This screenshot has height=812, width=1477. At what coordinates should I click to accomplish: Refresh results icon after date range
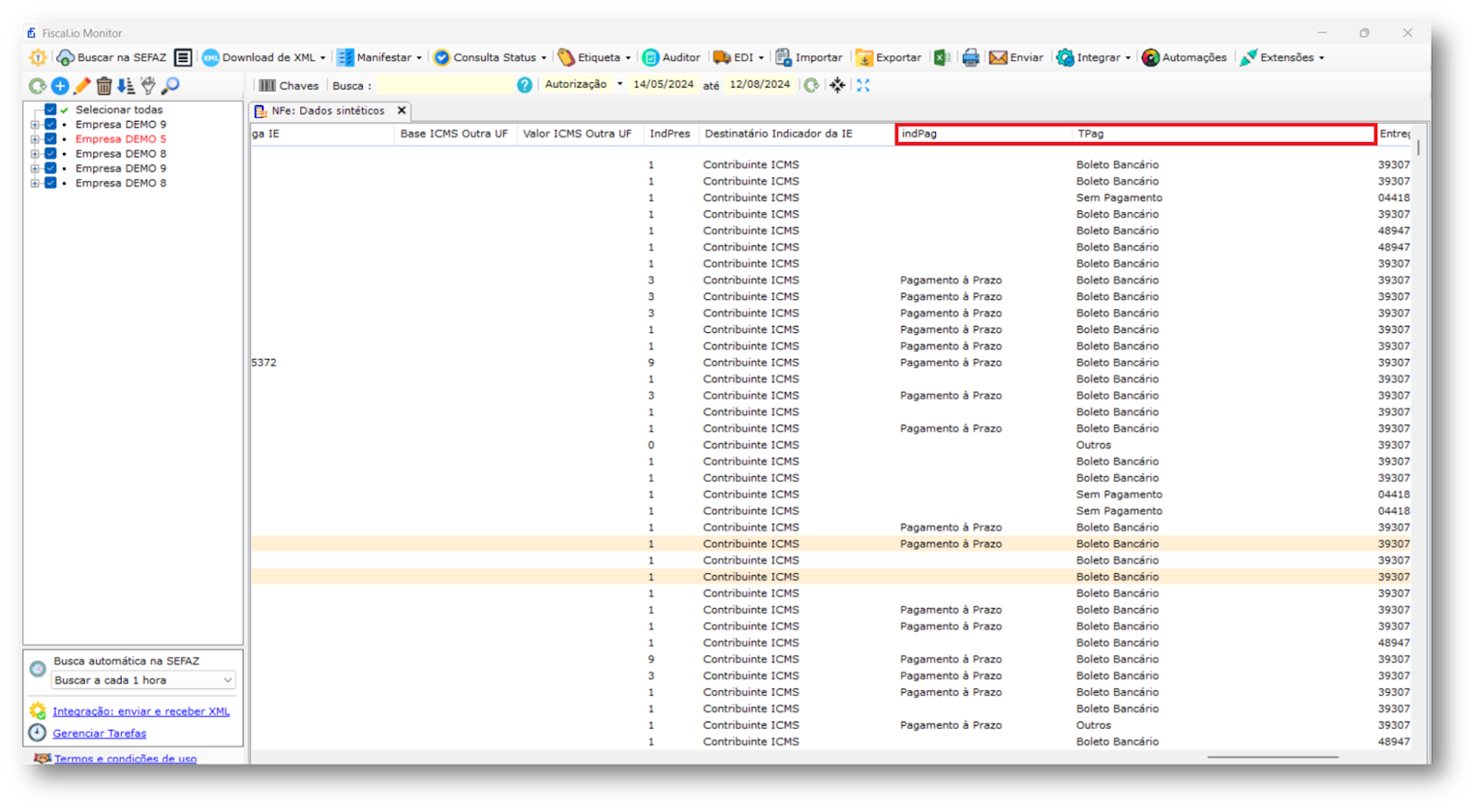(811, 85)
